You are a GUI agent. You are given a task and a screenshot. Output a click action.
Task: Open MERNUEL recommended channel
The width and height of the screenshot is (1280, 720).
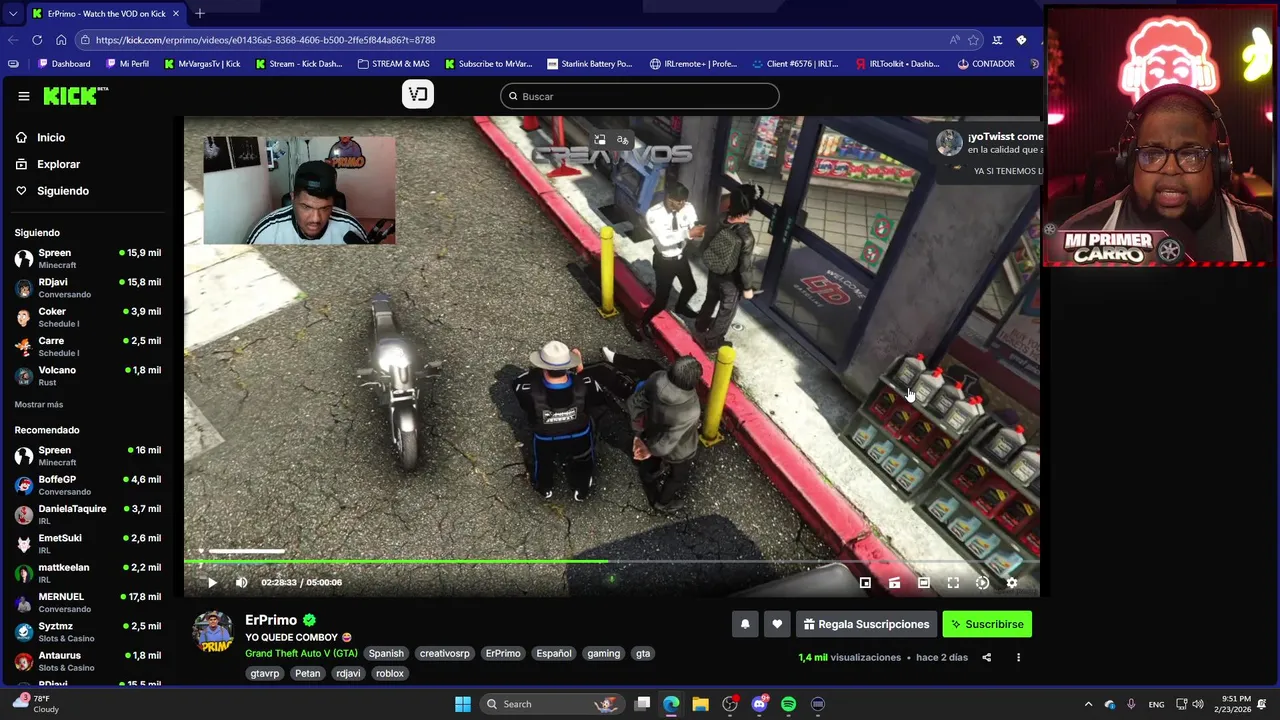[x=88, y=602]
